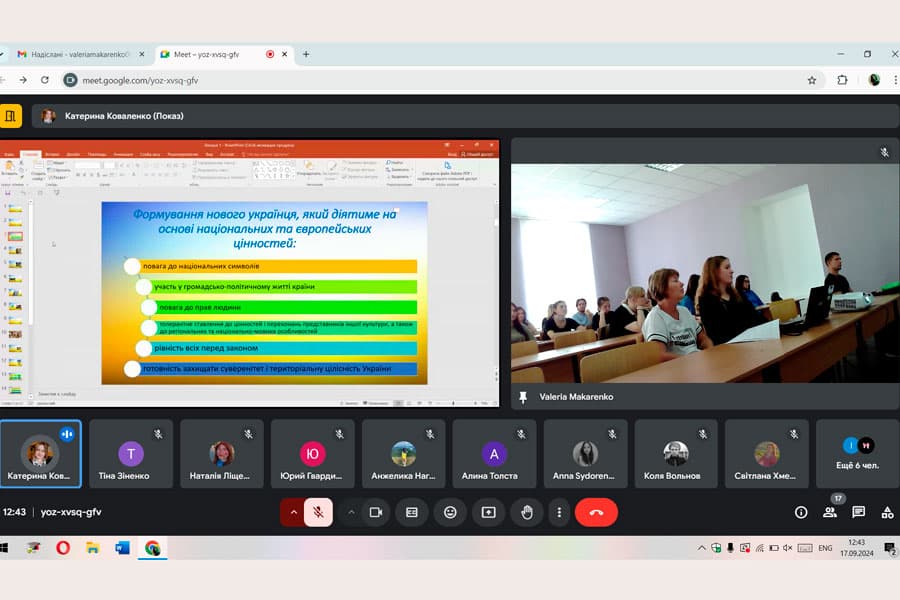
Task: Click the address bar with meet.google.com URL
Action: [436, 80]
